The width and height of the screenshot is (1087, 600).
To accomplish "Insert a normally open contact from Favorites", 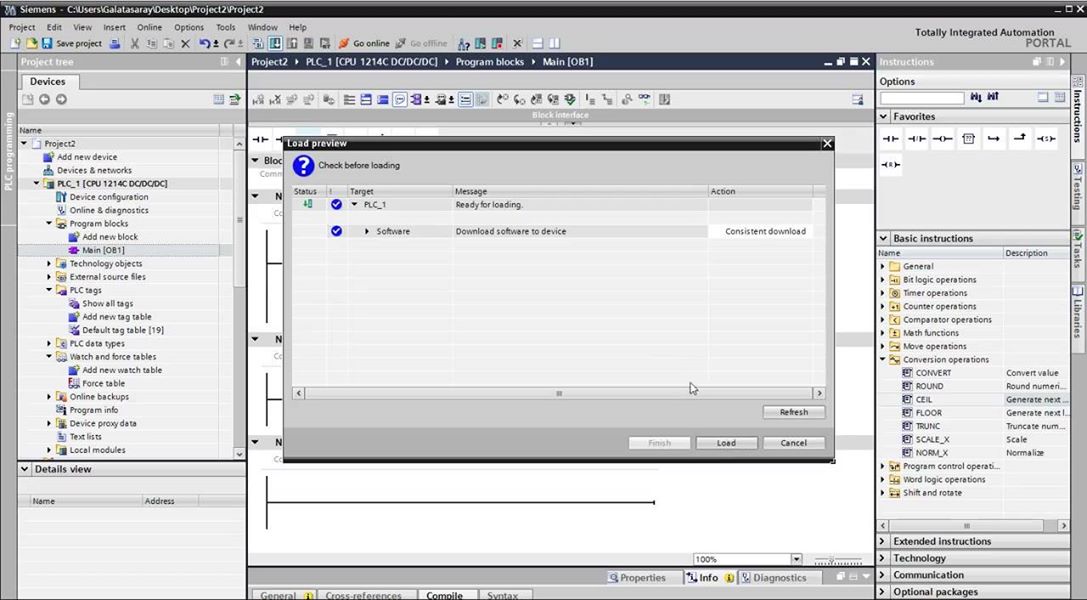I will 891,139.
